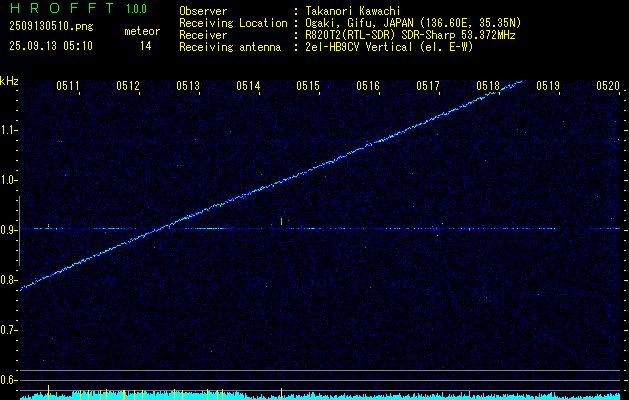Click the 0511 time axis label

pos(67,85)
